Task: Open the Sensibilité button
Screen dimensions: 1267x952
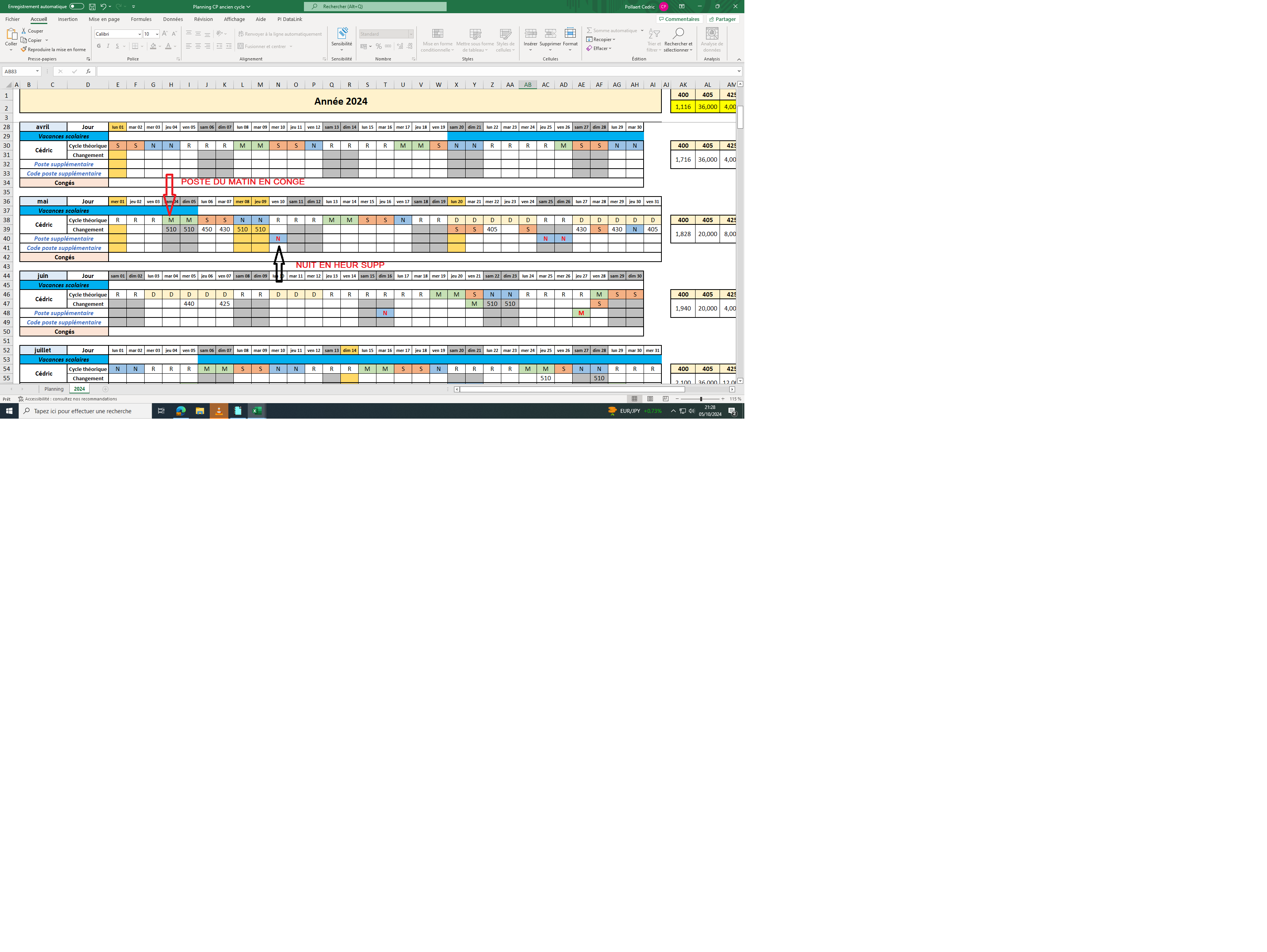Action: [x=342, y=38]
